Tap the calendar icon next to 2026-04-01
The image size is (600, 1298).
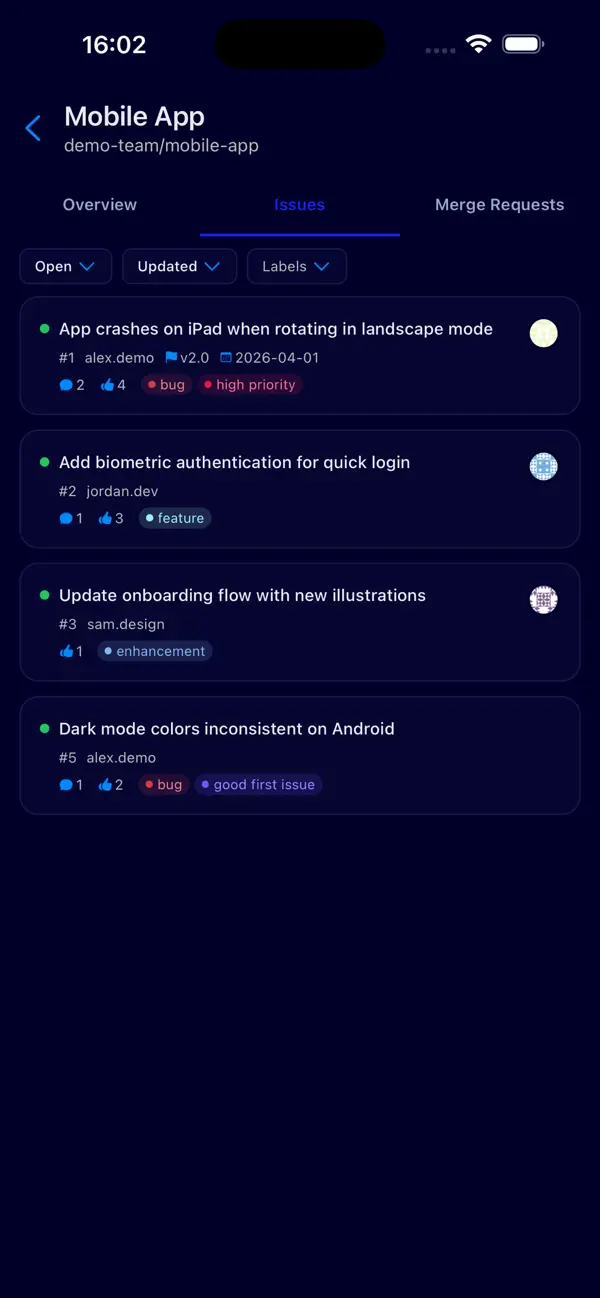click(226, 356)
